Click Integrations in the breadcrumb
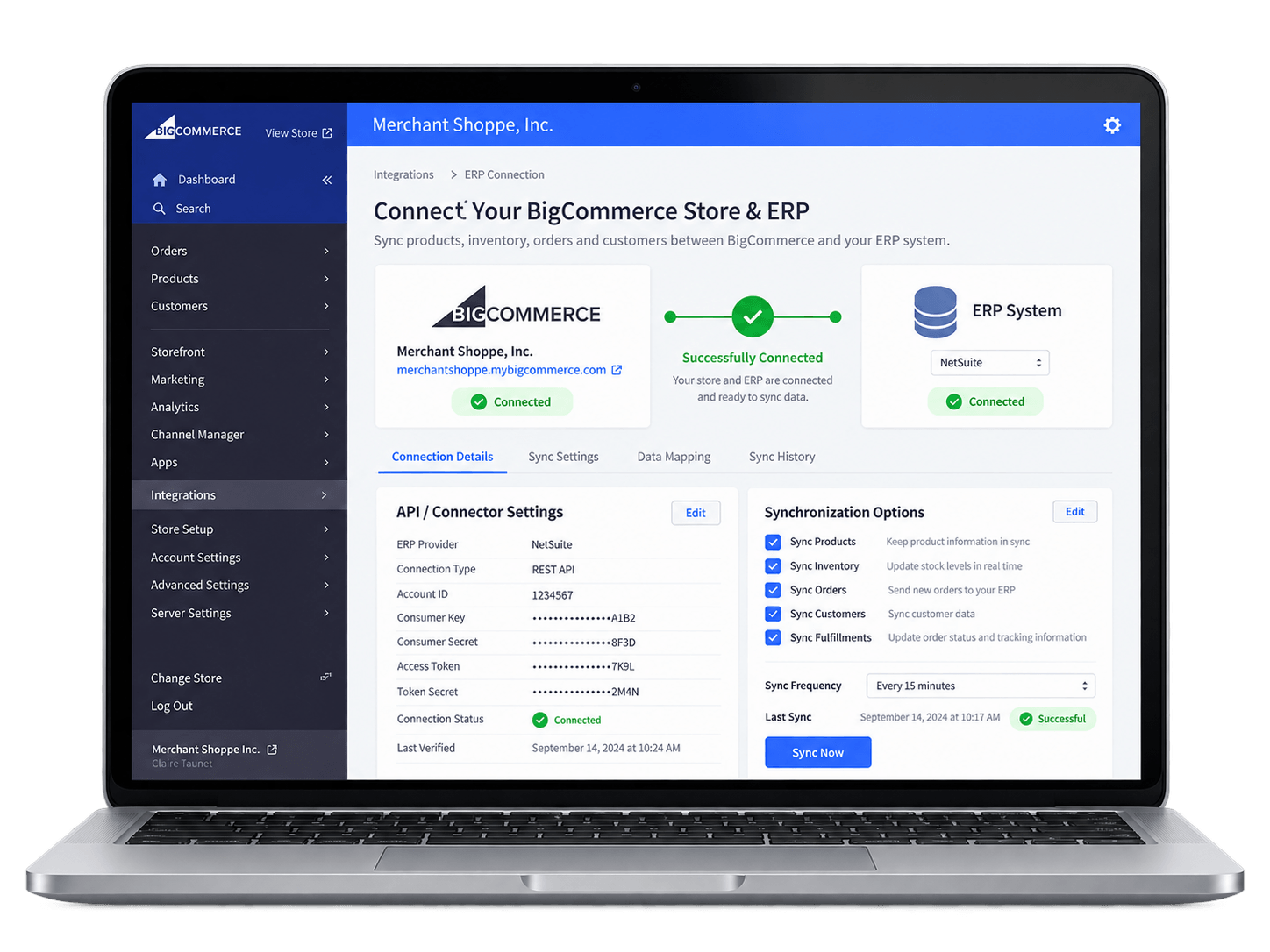Screen dimensions: 1270x952 (x=403, y=174)
